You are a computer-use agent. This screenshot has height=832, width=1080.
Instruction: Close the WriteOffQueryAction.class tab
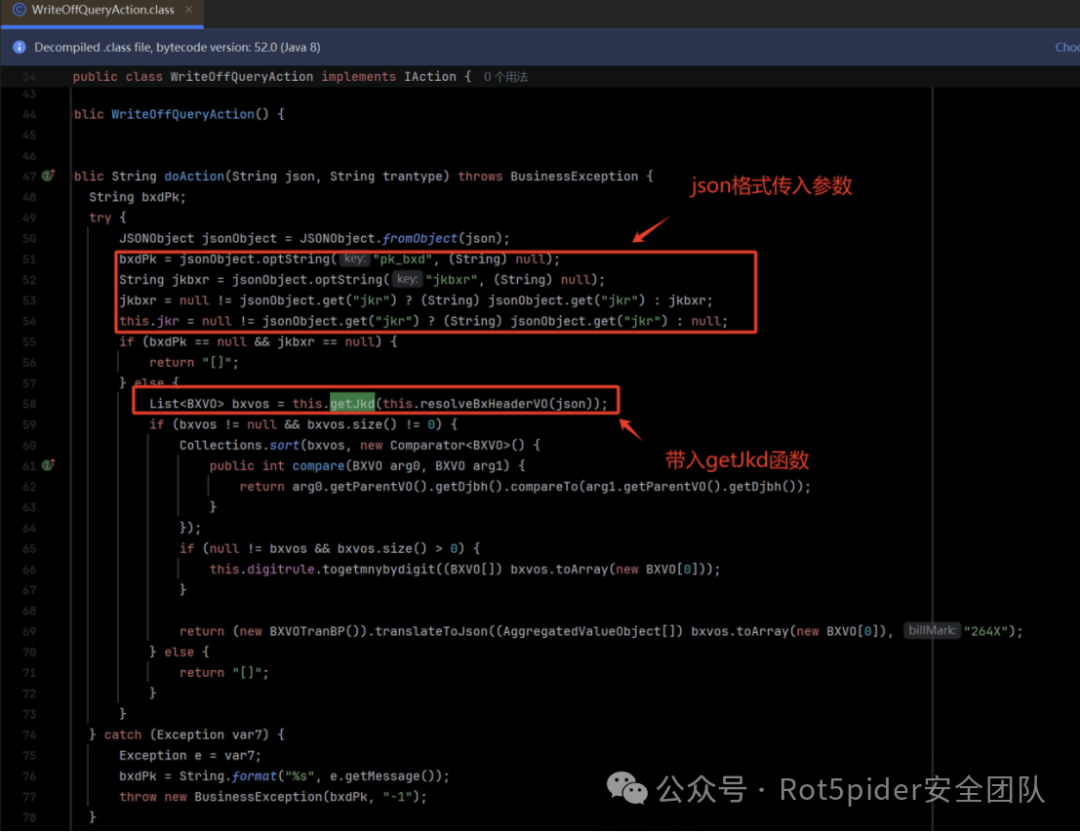(189, 10)
